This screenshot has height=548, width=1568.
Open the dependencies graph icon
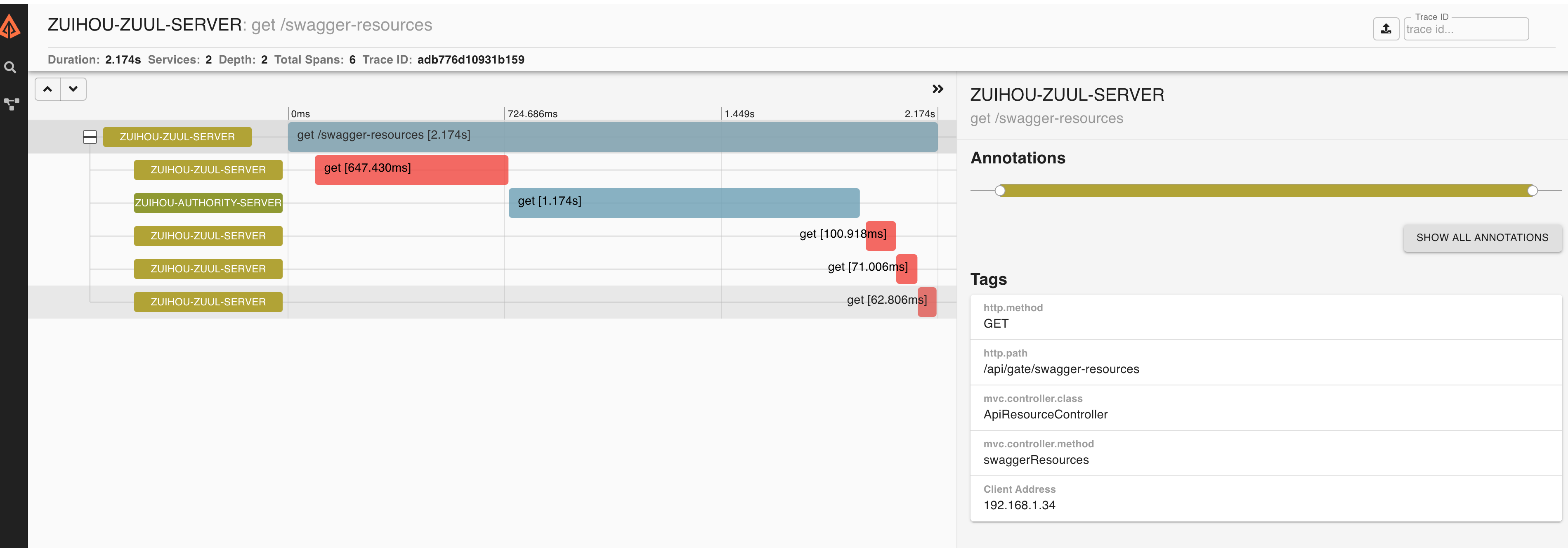[12, 104]
